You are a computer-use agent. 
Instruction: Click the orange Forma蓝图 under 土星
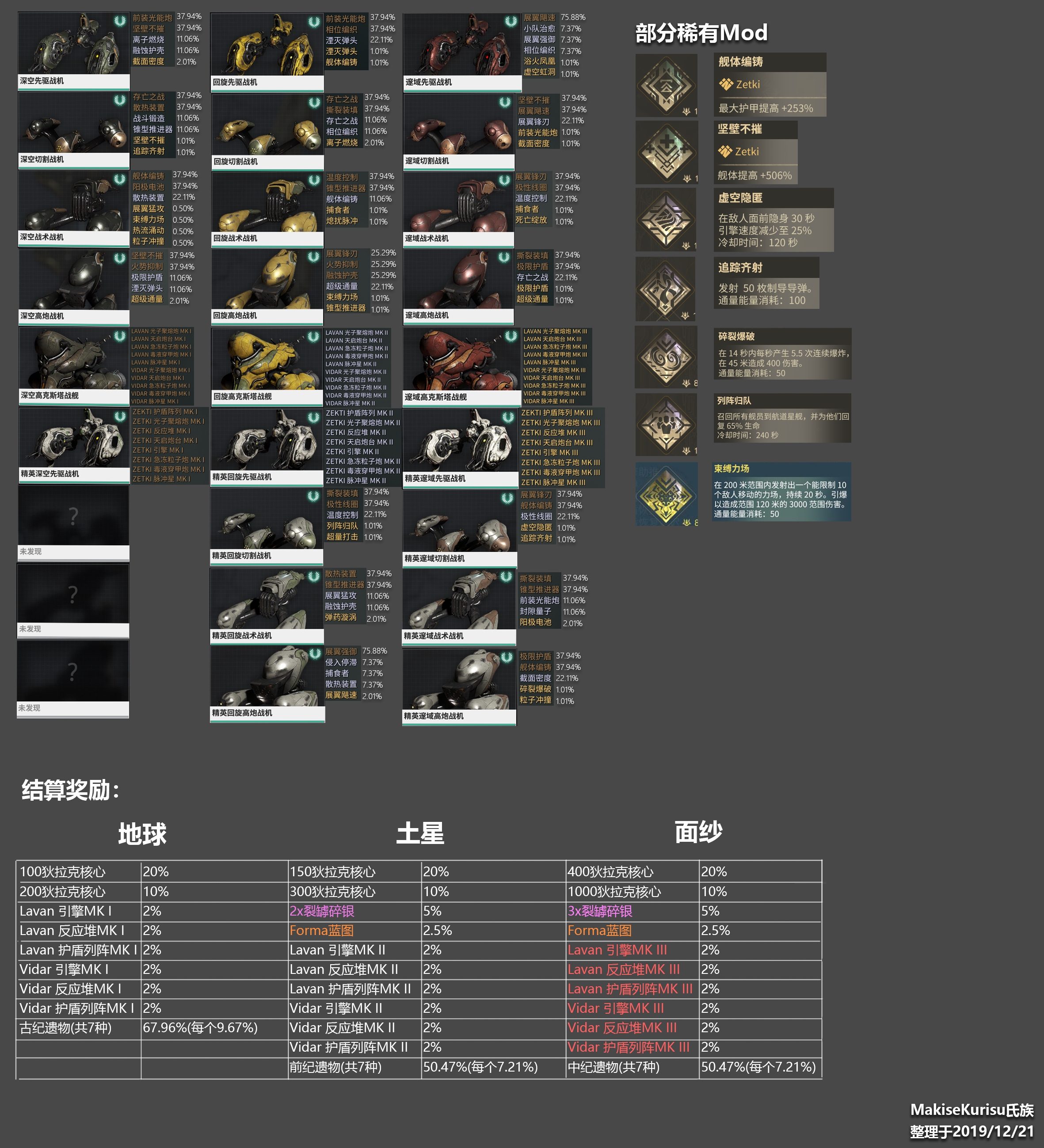pyautogui.click(x=321, y=931)
